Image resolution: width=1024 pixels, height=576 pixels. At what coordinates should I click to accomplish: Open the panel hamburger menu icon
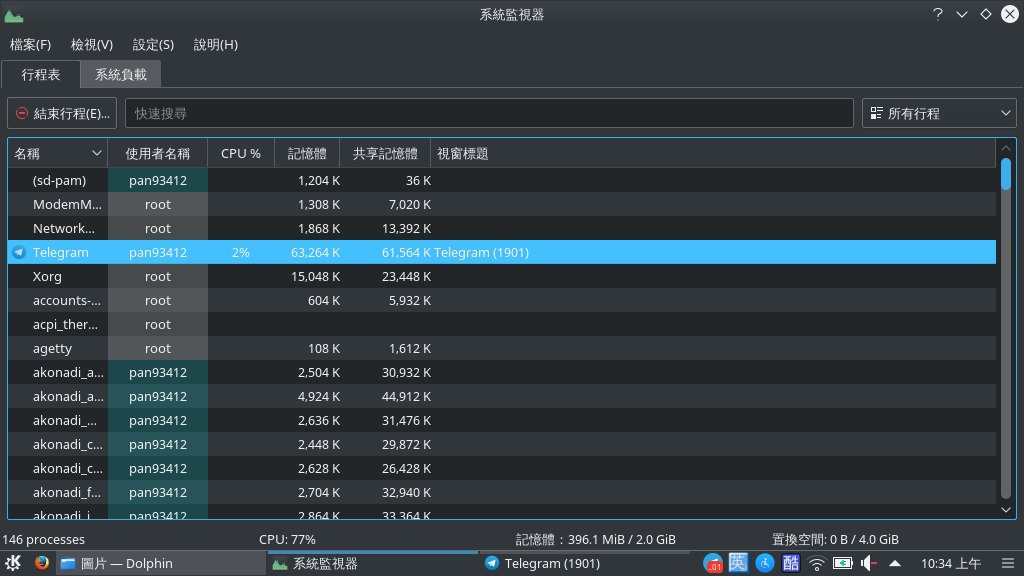pyautogui.click(x=1008, y=563)
